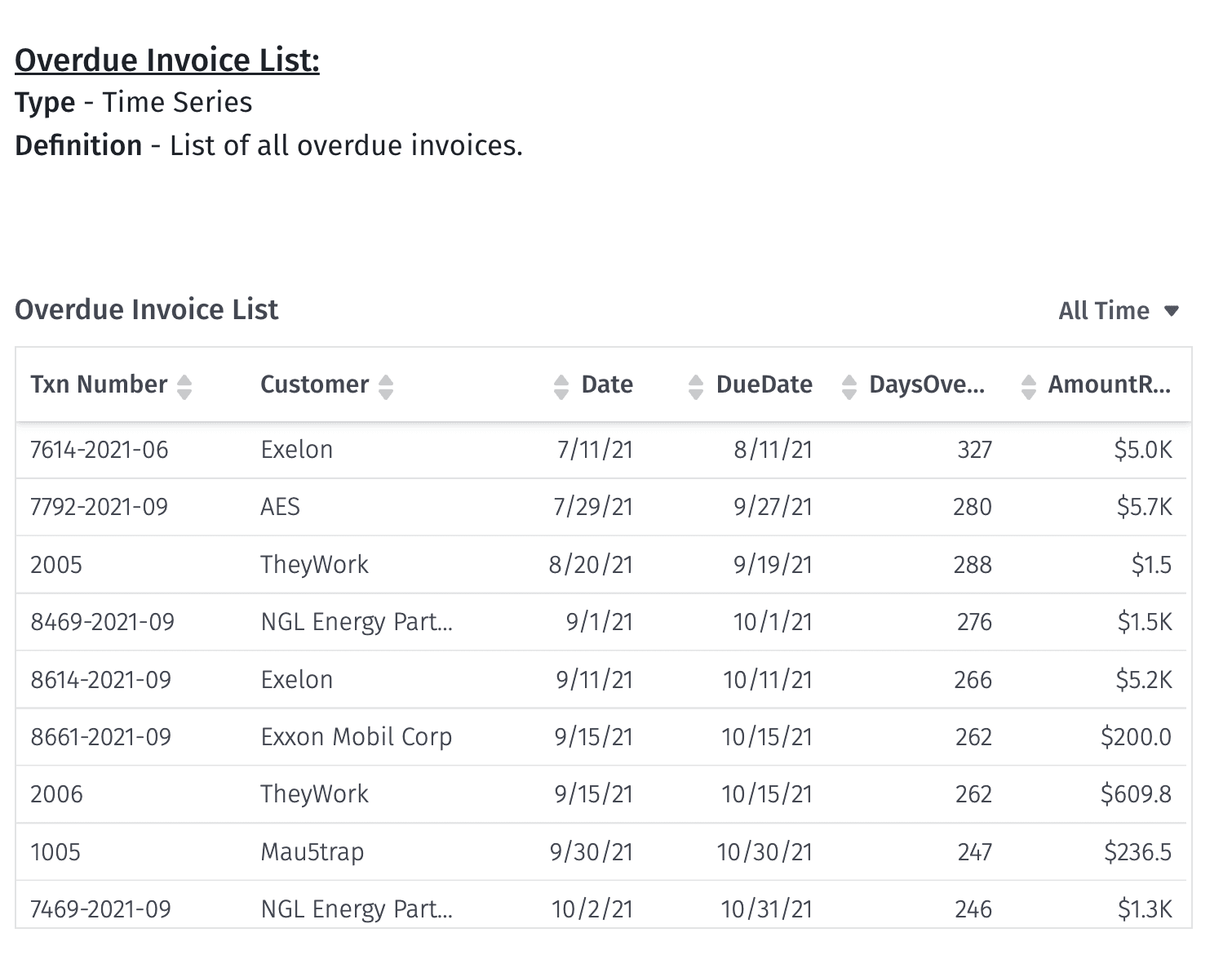This screenshot has width=1232, height=955.
Task: Click the $609.8 amount cell
Action: coord(1135,794)
